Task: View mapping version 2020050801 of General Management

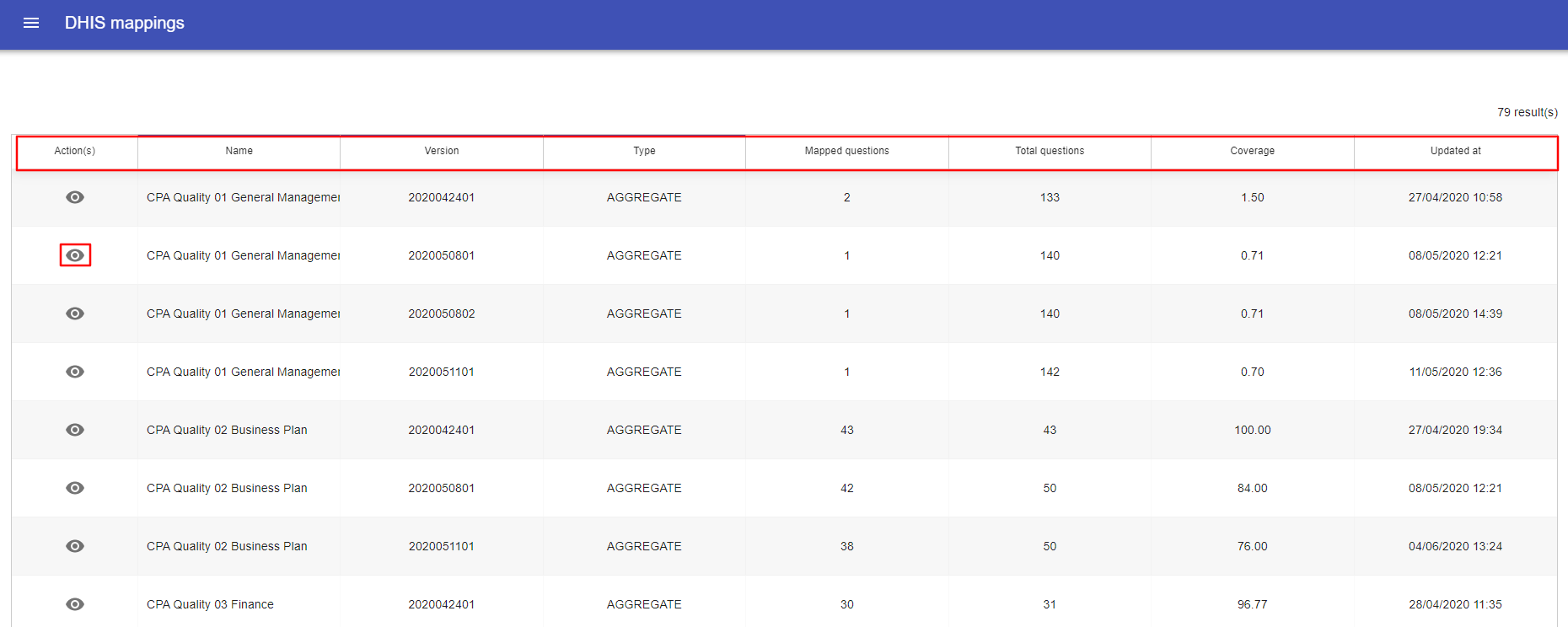Action: point(75,255)
